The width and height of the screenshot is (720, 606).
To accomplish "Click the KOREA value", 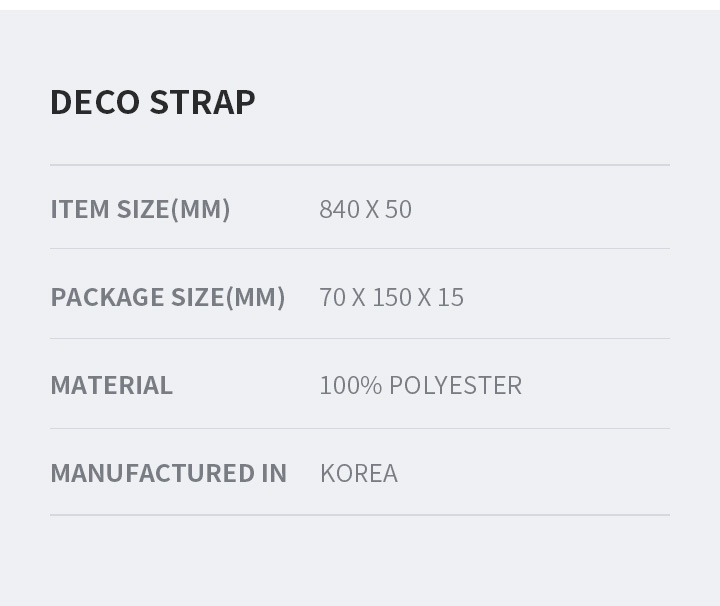I will (358, 473).
